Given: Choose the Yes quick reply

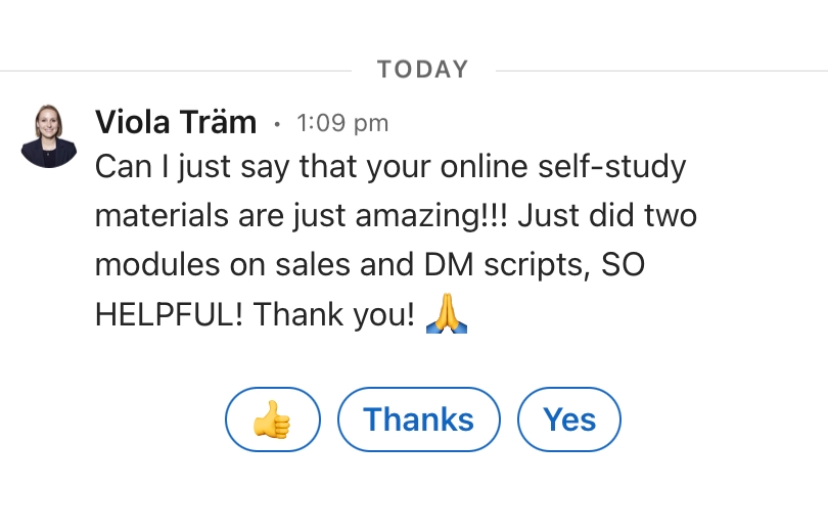Looking at the screenshot, I should [569, 420].
